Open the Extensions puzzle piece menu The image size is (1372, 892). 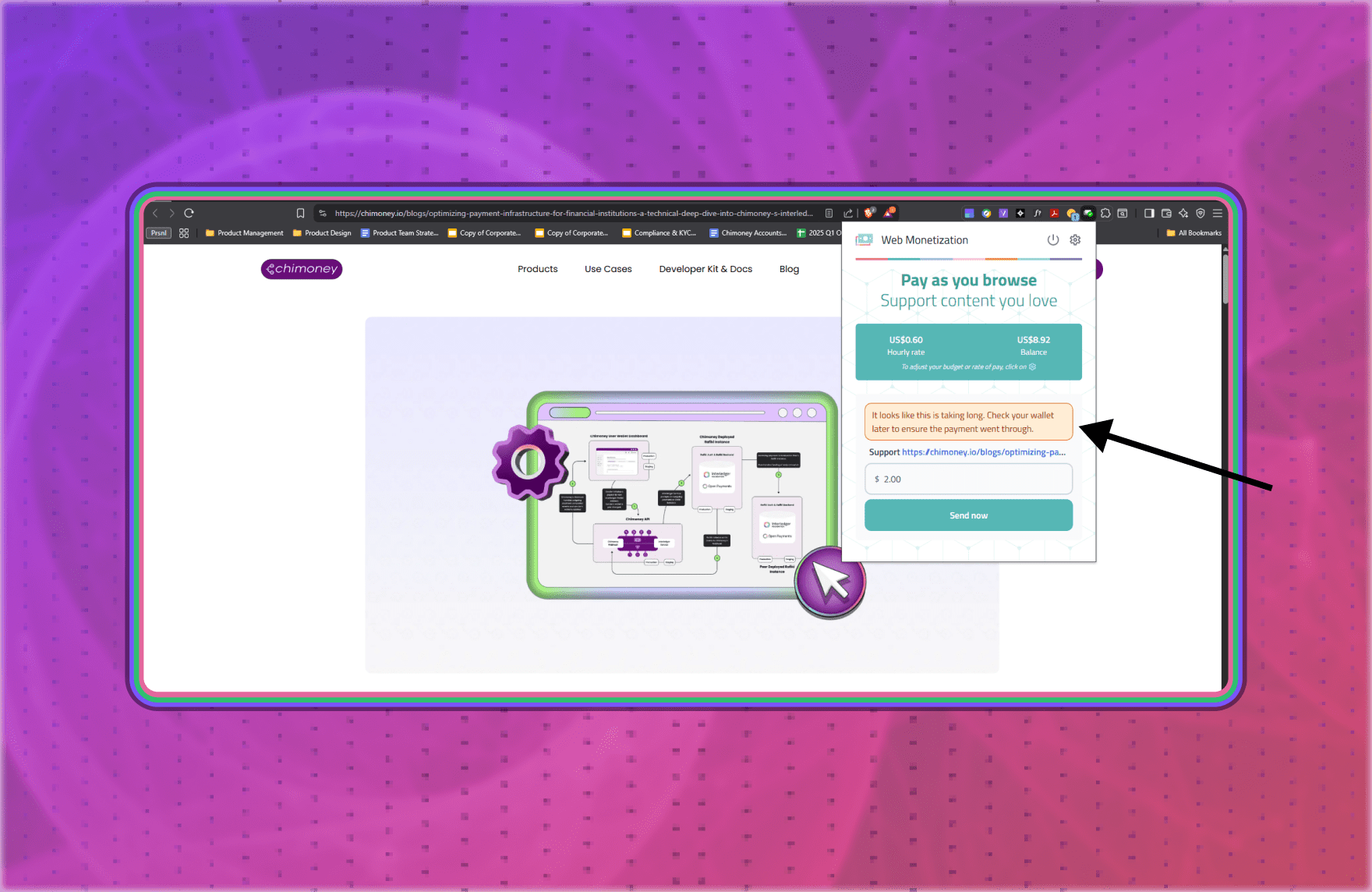click(1105, 213)
